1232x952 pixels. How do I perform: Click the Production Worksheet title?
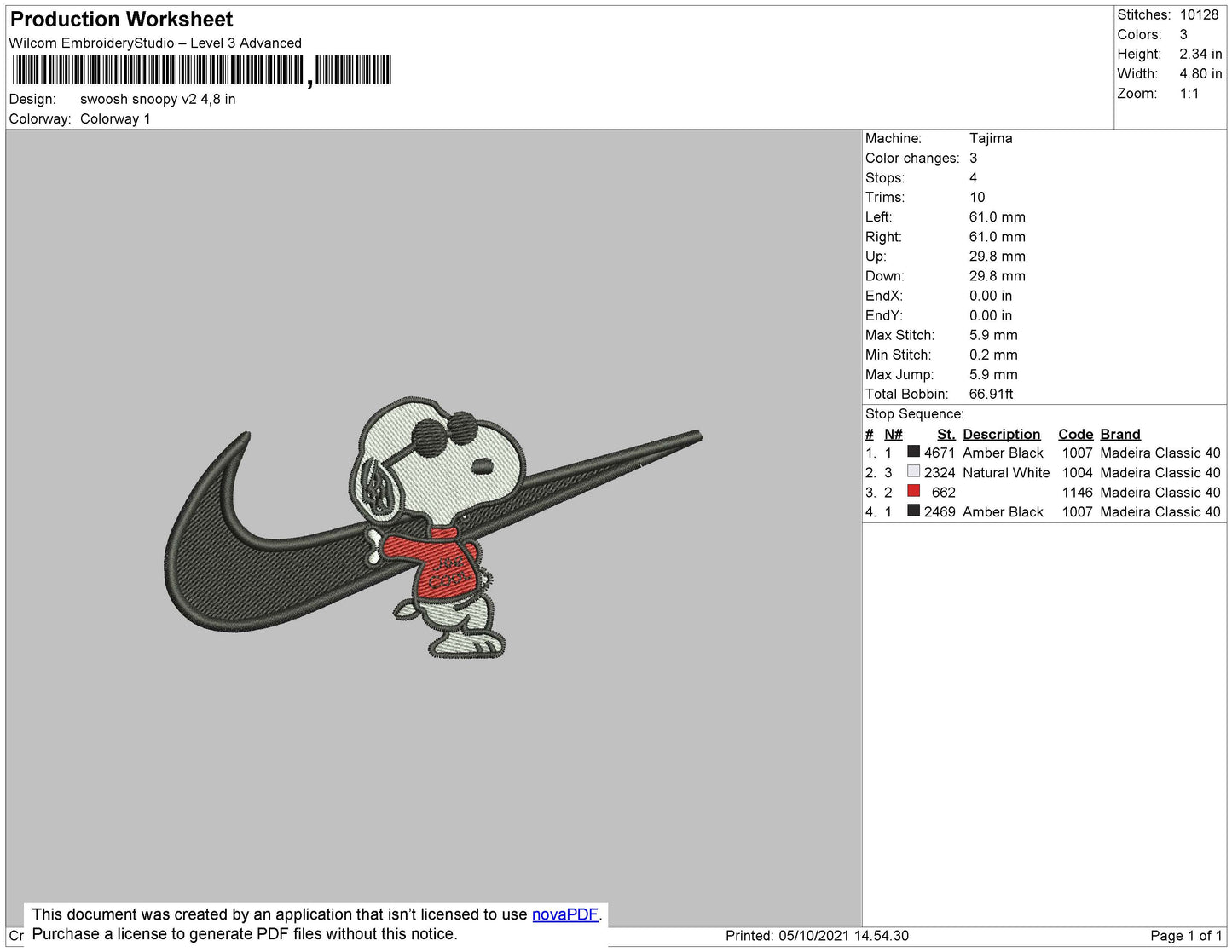(x=121, y=20)
